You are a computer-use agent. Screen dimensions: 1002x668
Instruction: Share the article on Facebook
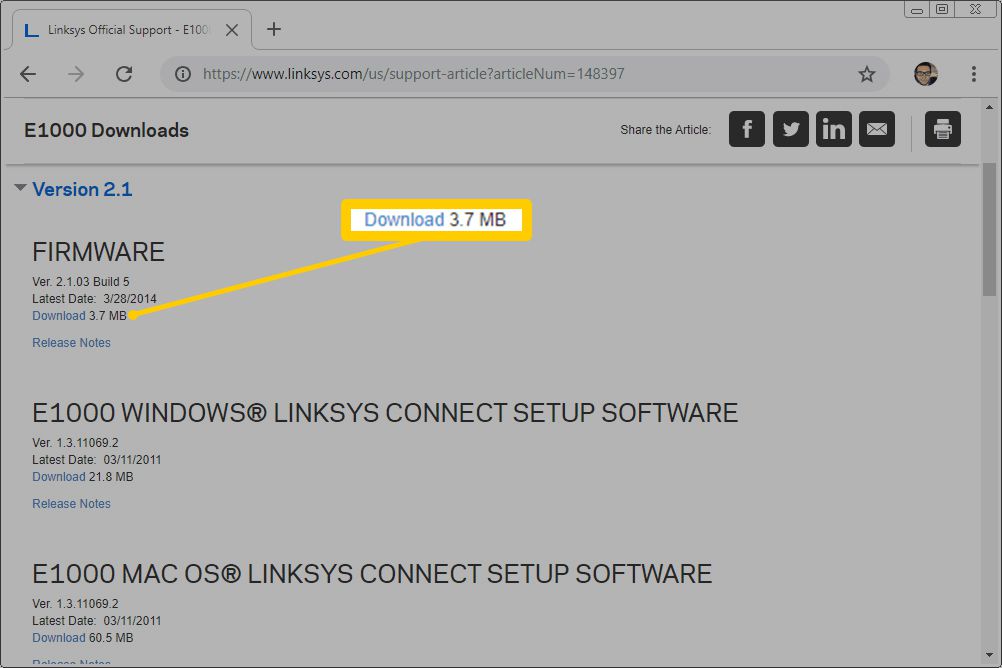(746, 129)
